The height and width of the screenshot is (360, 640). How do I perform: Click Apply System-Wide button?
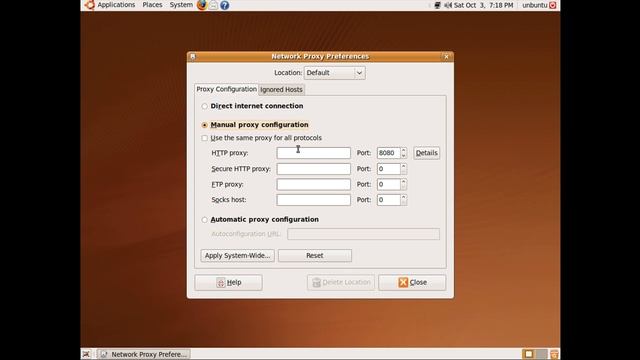(x=238, y=256)
